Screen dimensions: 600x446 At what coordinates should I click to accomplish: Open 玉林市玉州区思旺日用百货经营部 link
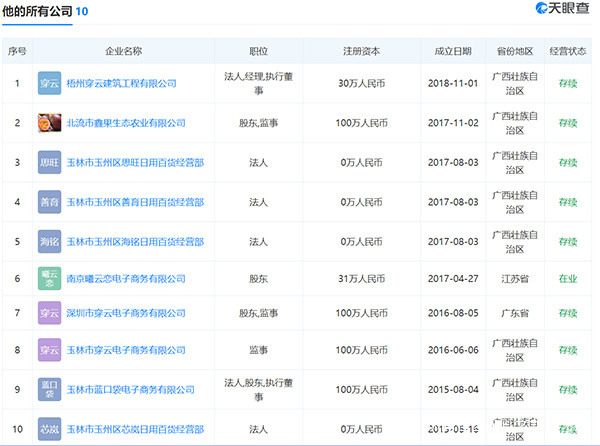pyautogui.click(x=135, y=163)
